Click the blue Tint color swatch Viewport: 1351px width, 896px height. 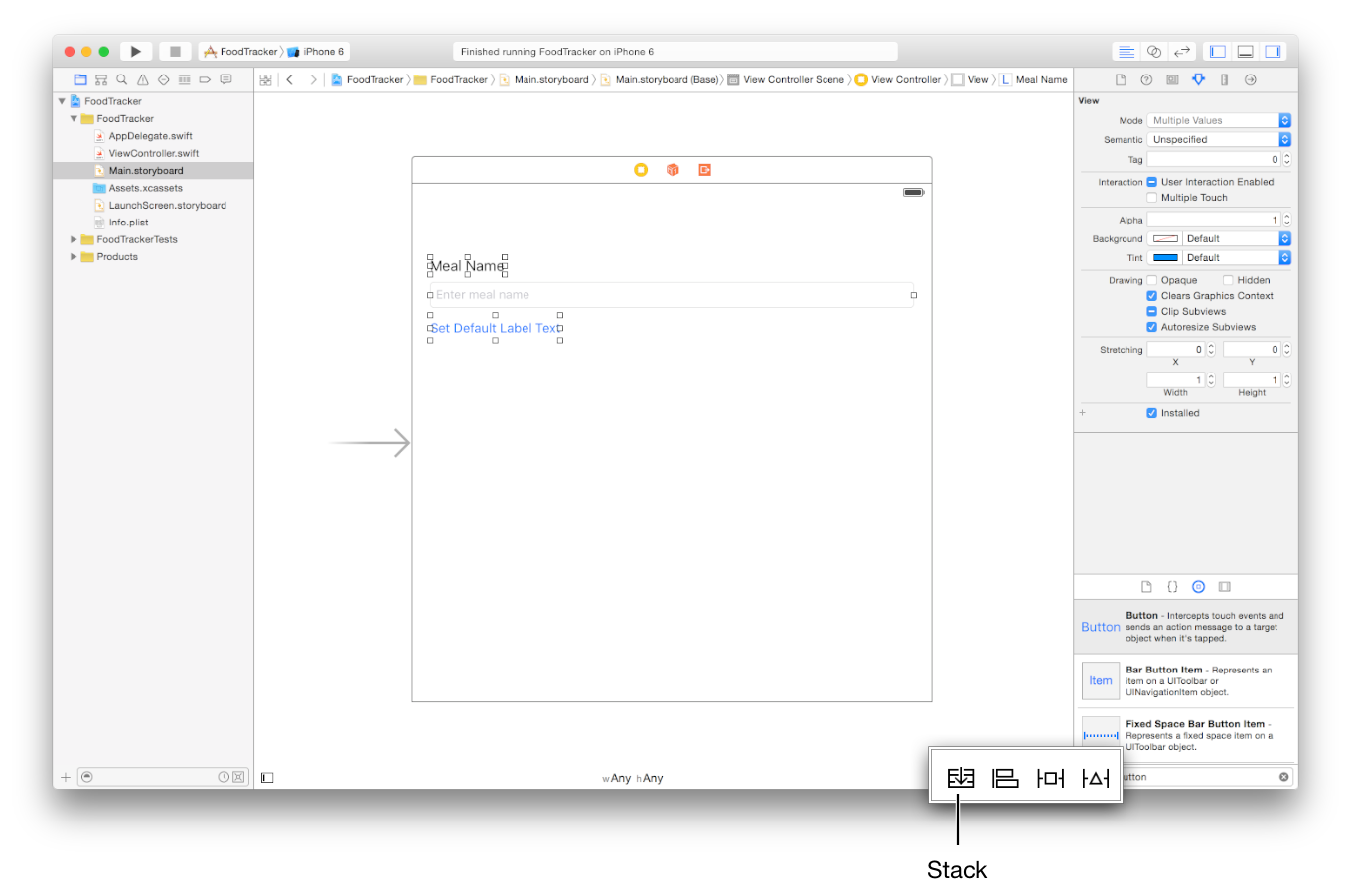[1166, 258]
